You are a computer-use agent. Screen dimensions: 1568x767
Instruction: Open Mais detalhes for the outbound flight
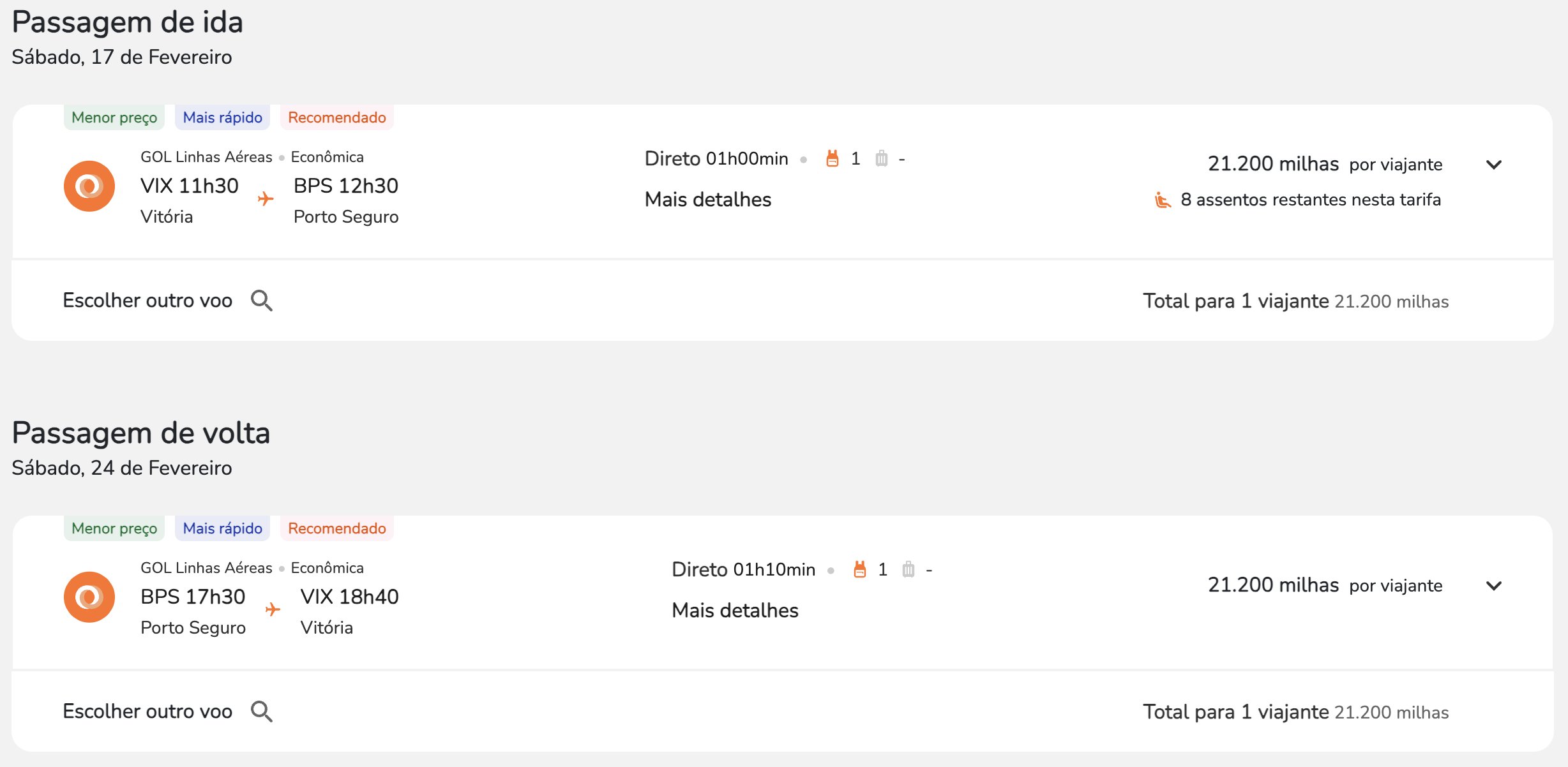[708, 200]
